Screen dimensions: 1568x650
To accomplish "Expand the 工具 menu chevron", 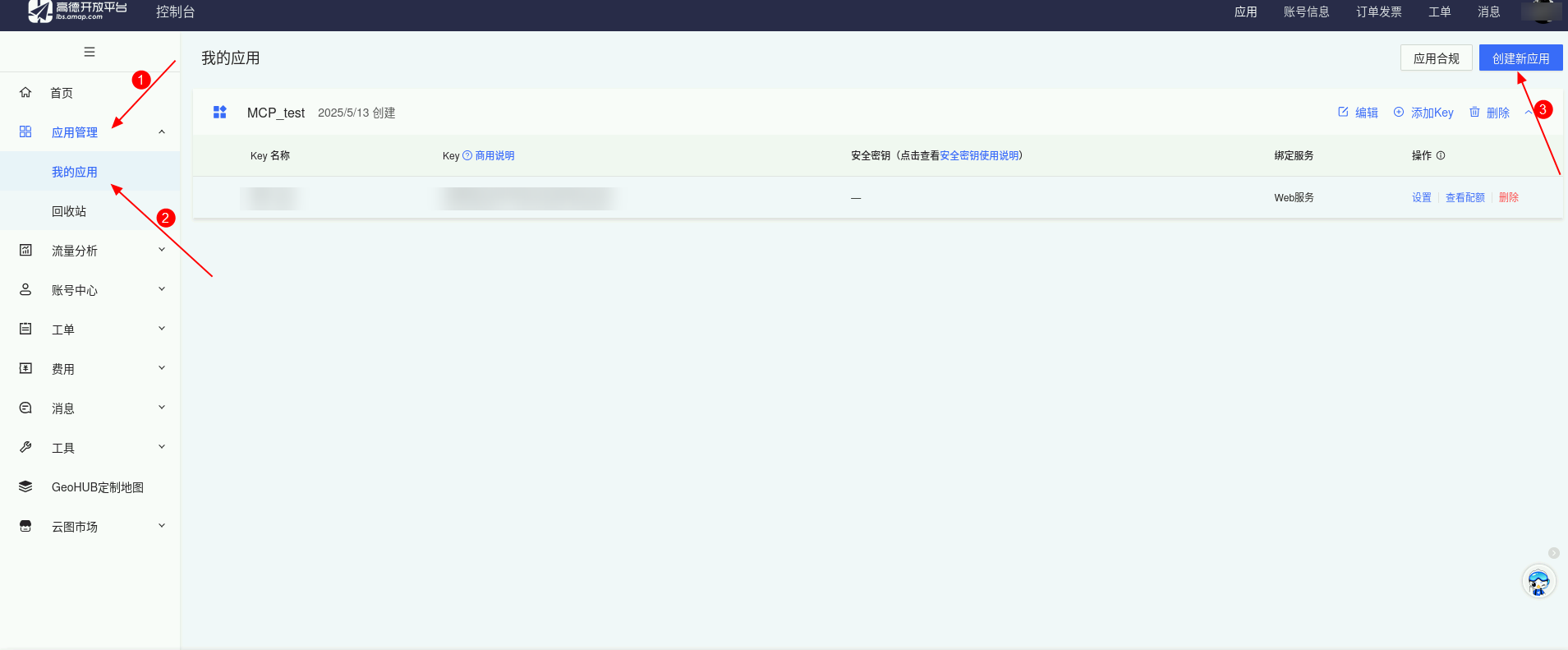I will coord(162,447).
